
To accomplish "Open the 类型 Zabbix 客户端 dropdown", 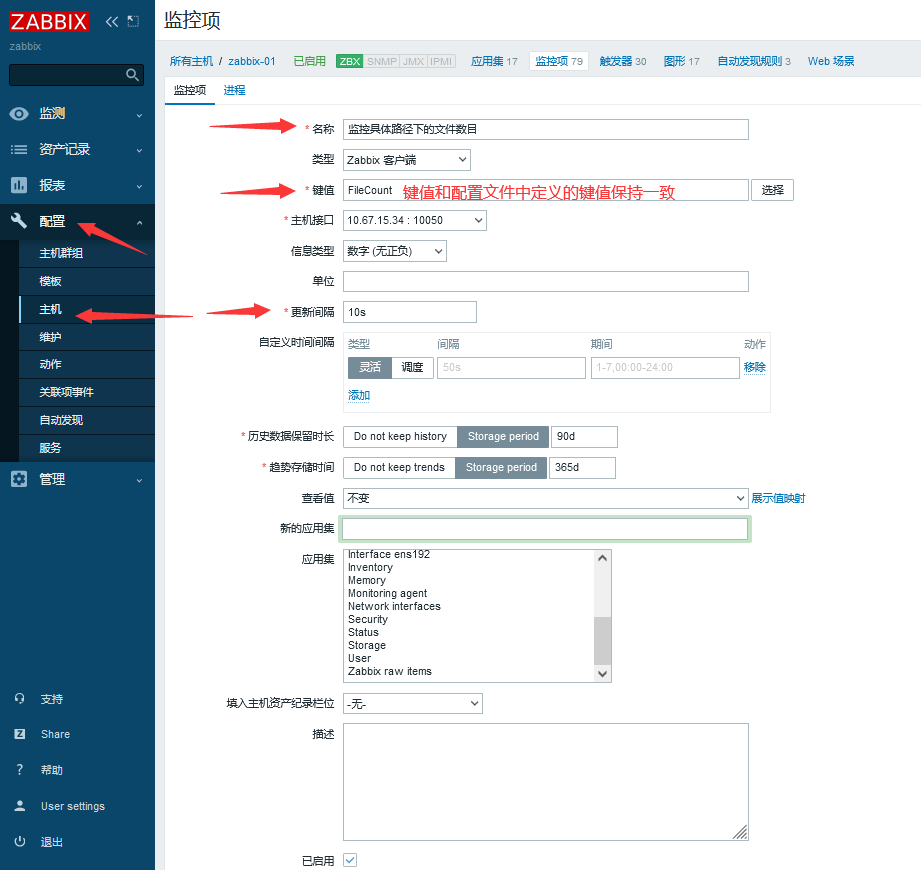I will 406,160.
